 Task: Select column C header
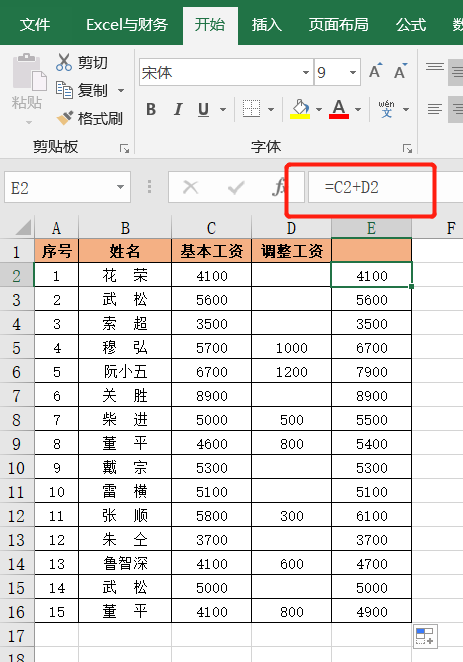coord(211,228)
